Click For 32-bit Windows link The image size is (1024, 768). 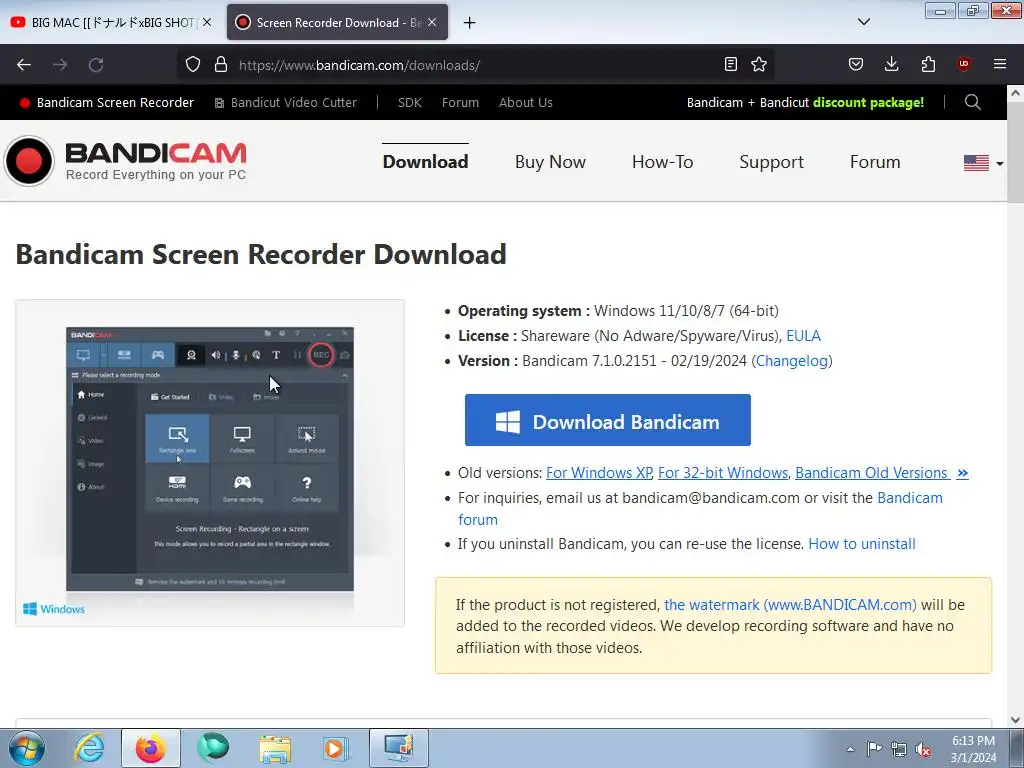coord(723,473)
